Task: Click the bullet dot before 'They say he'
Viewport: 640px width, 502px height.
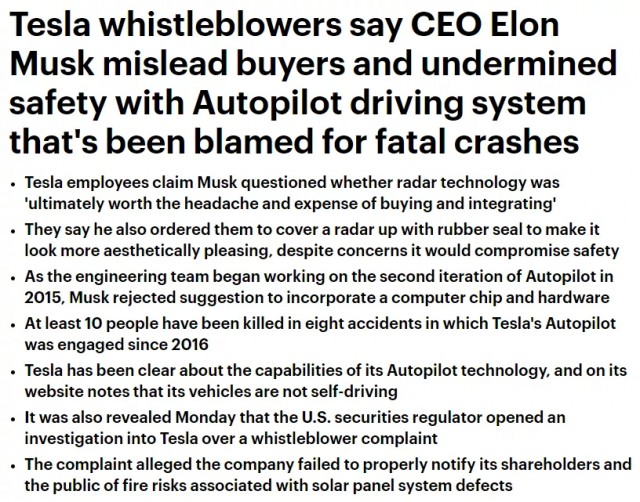Action: [x=13, y=231]
